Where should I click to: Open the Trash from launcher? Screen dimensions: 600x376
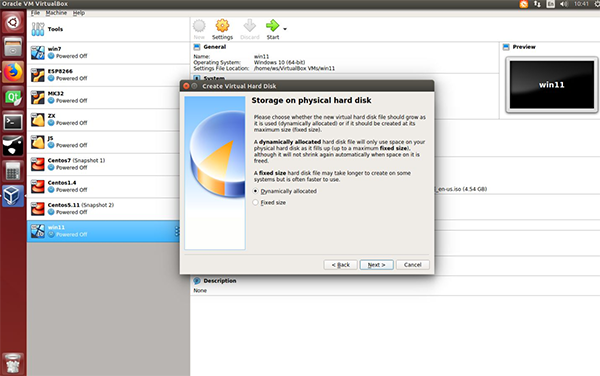[13, 363]
